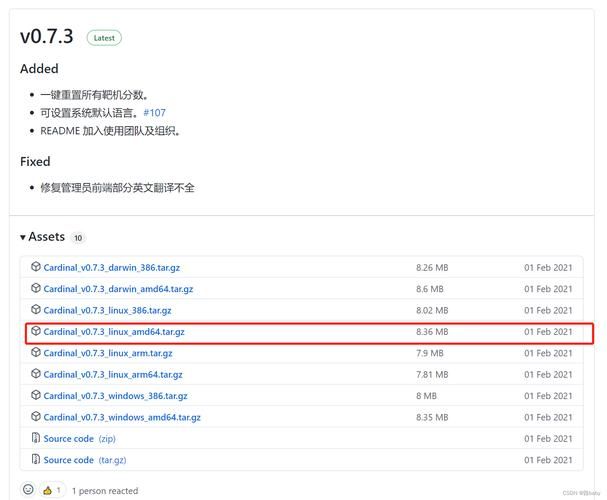The width and height of the screenshot is (607, 500).
Task: Click zip file icon beside Source code (zip)
Action: tap(36, 438)
